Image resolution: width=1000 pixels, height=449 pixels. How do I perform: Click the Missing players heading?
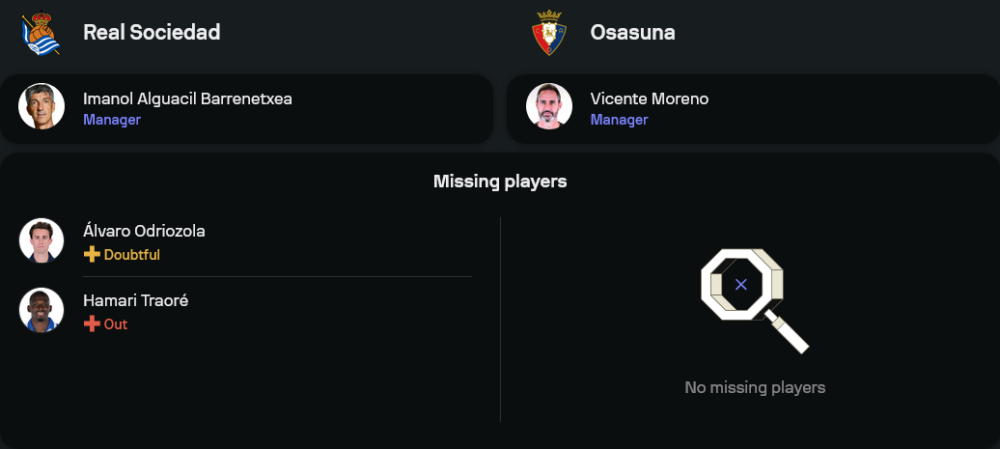pos(500,181)
